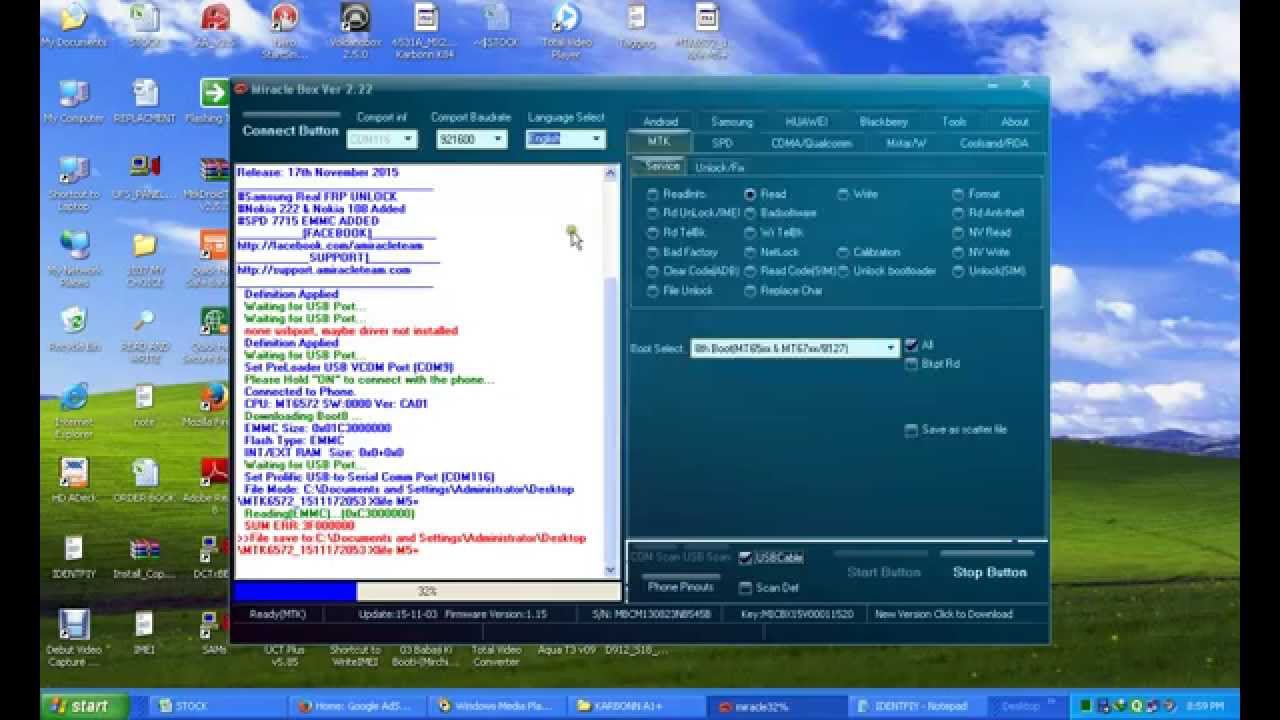Toggle the All checkbox
This screenshot has width=1280, height=720.
tap(911, 345)
